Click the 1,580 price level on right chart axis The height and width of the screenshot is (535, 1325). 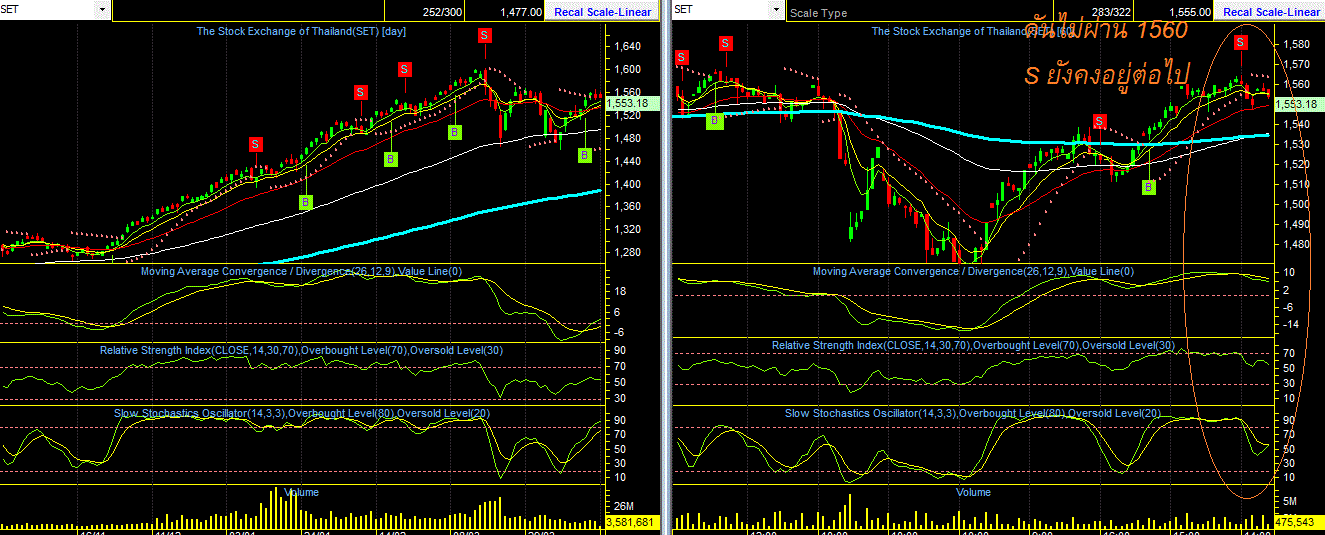point(1295,44)
